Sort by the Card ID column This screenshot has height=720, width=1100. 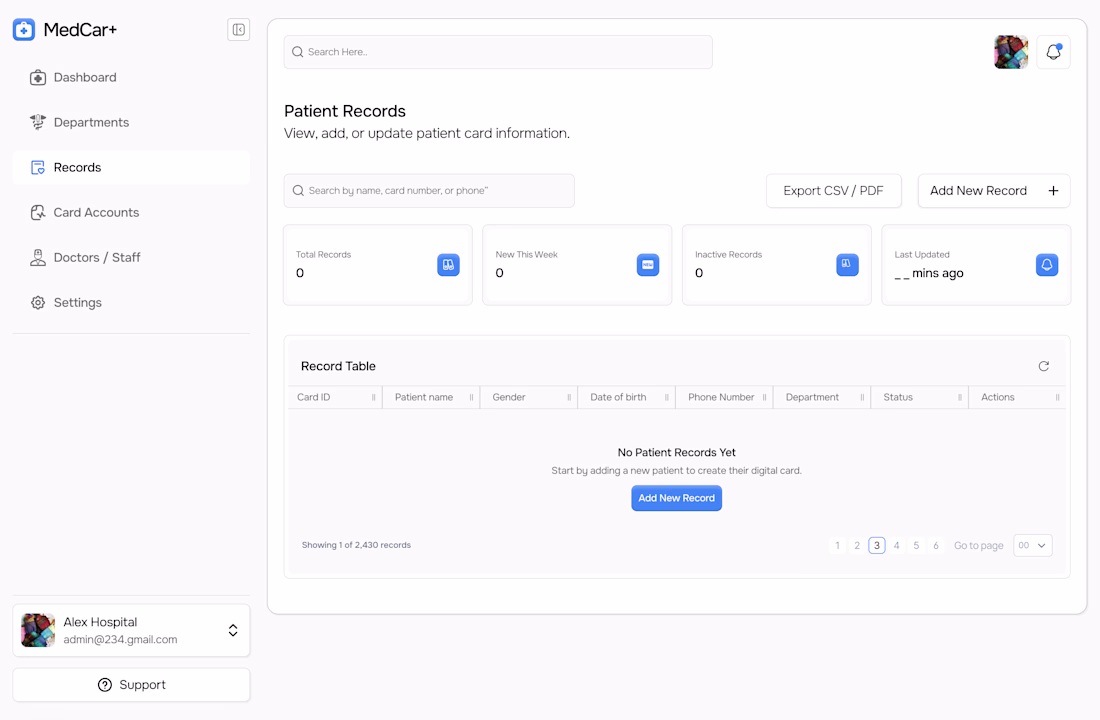point(335,397)
